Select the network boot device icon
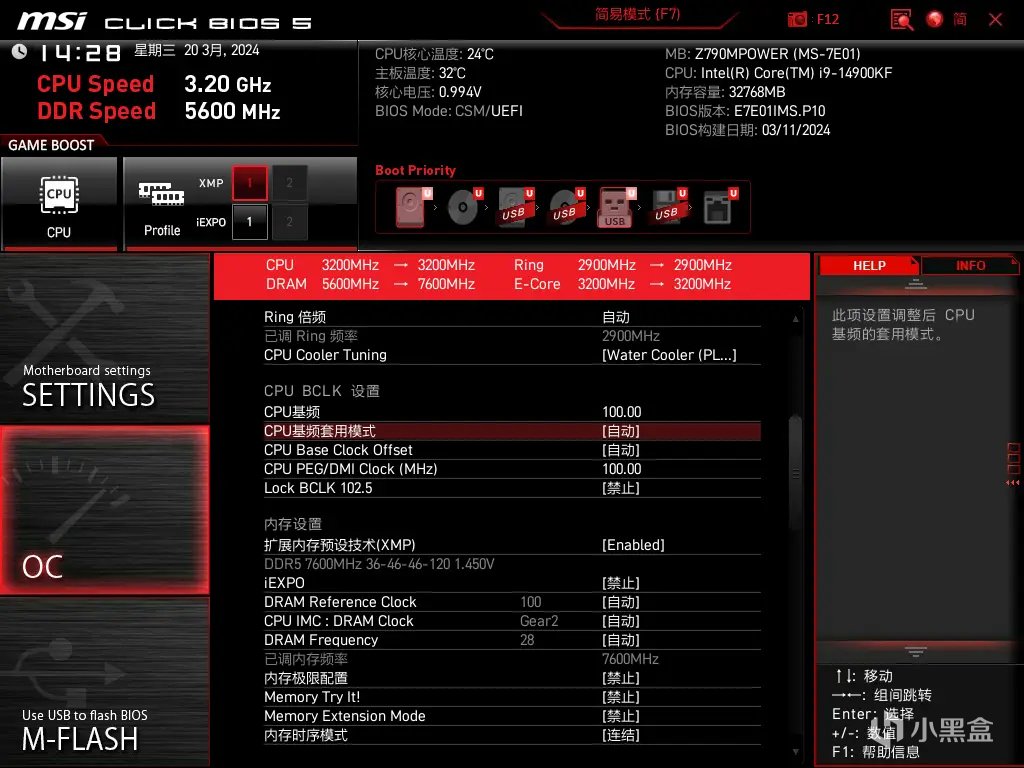1024x768 pixels. (720, 206)
